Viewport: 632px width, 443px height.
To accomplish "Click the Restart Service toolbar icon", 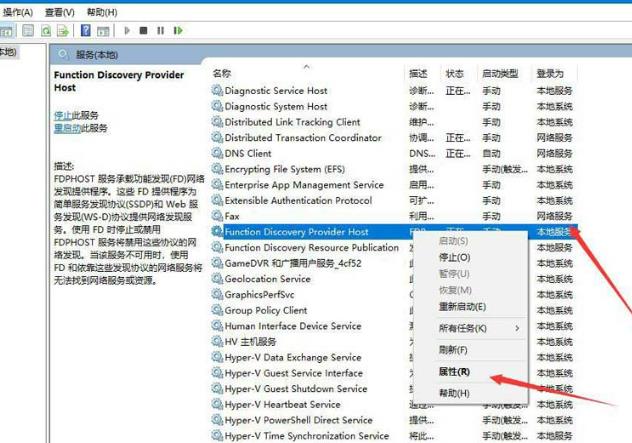I will pyautogui.click(x=178, y=31).
